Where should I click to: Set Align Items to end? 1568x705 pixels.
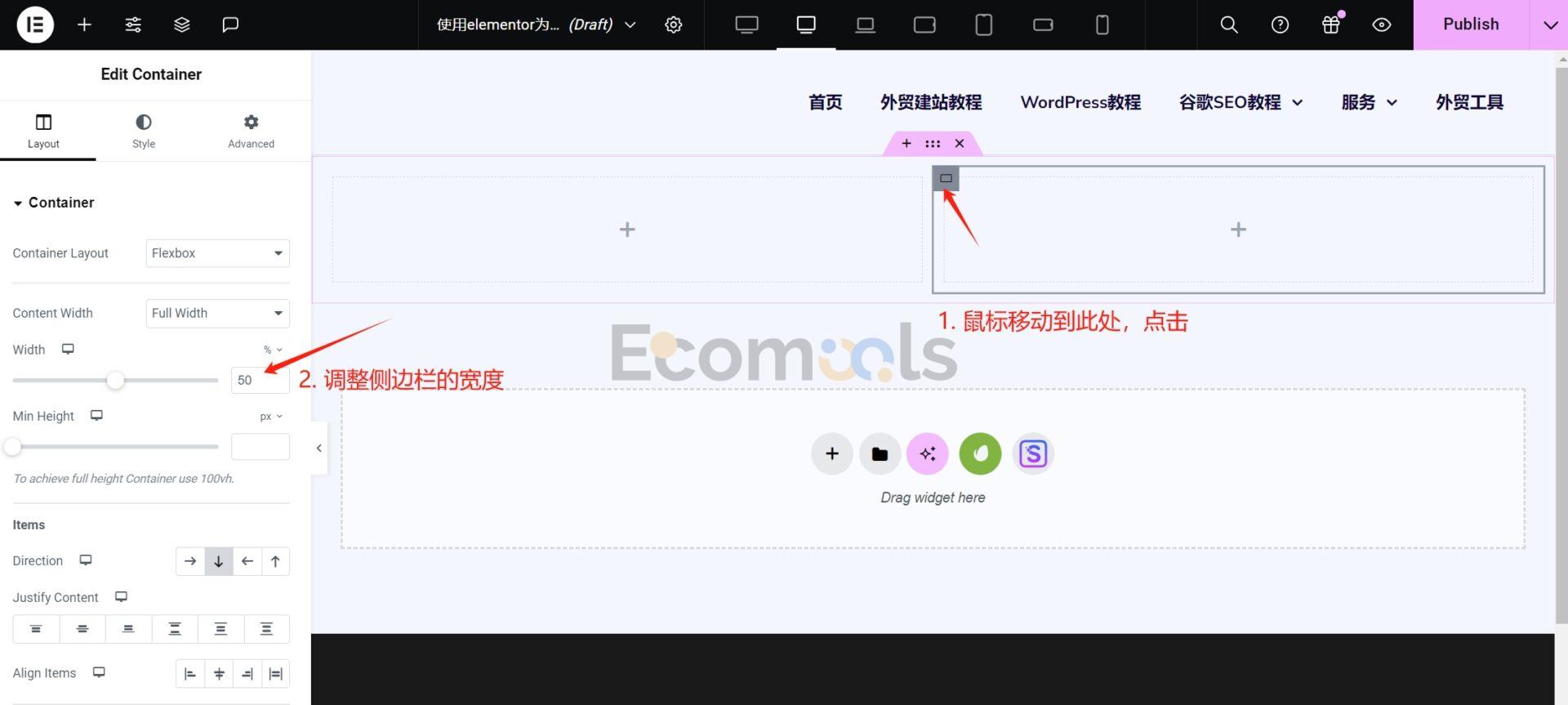247,674
